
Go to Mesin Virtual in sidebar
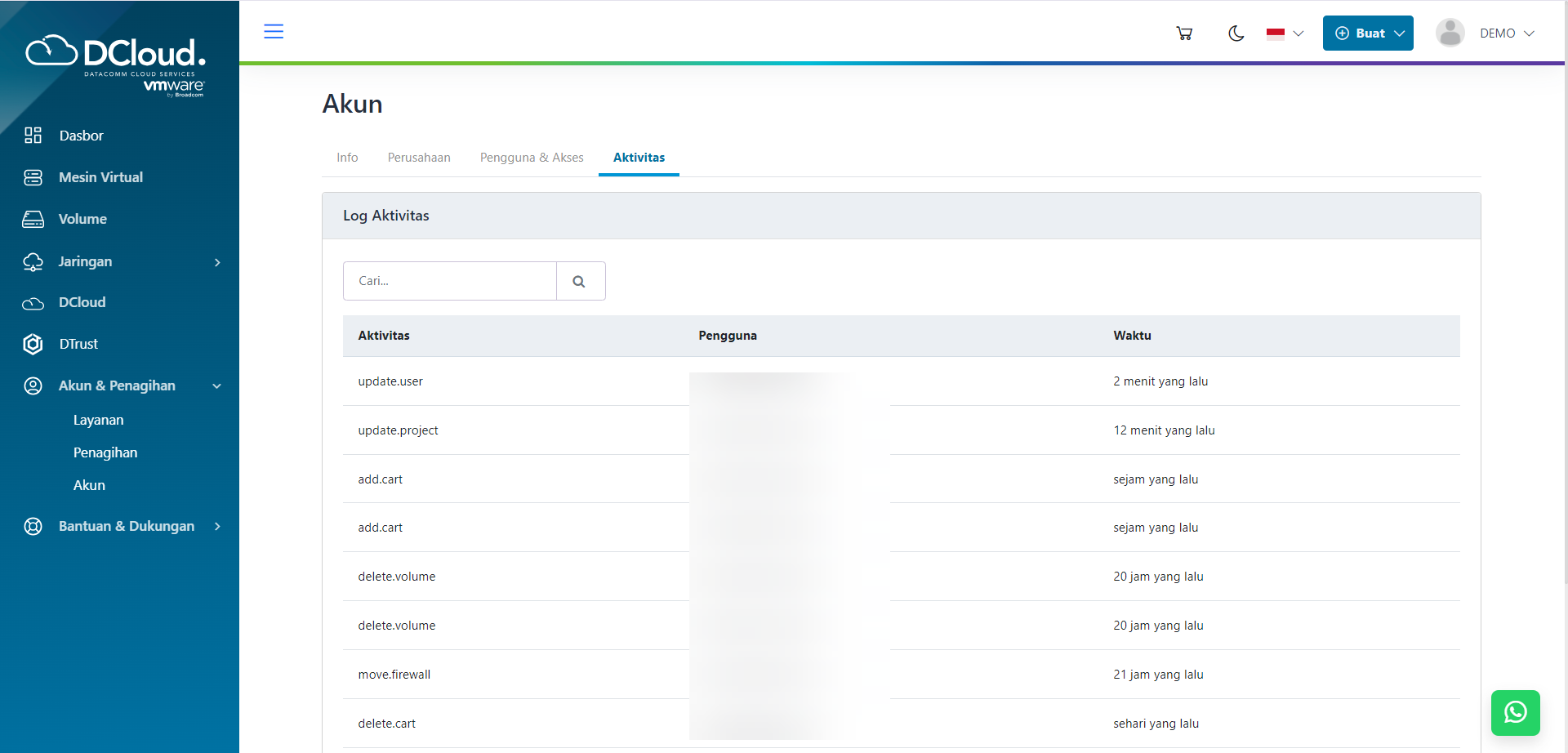click(x=100, y=177)
